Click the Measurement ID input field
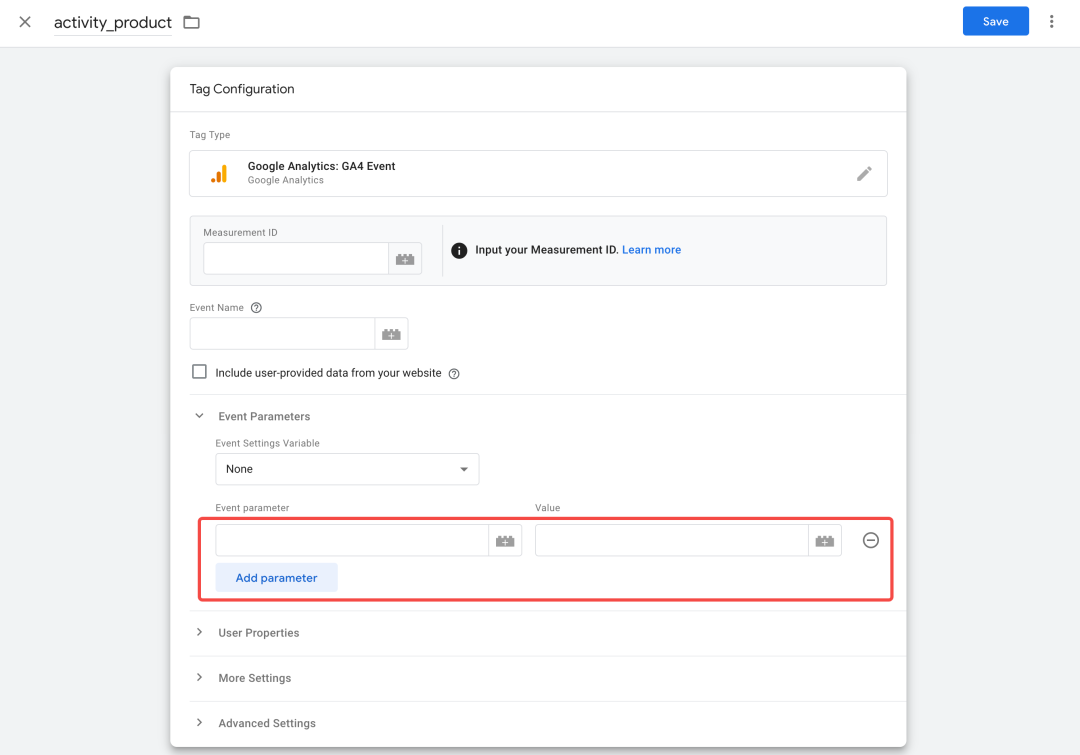1080x755 pixels. [296, 259]
